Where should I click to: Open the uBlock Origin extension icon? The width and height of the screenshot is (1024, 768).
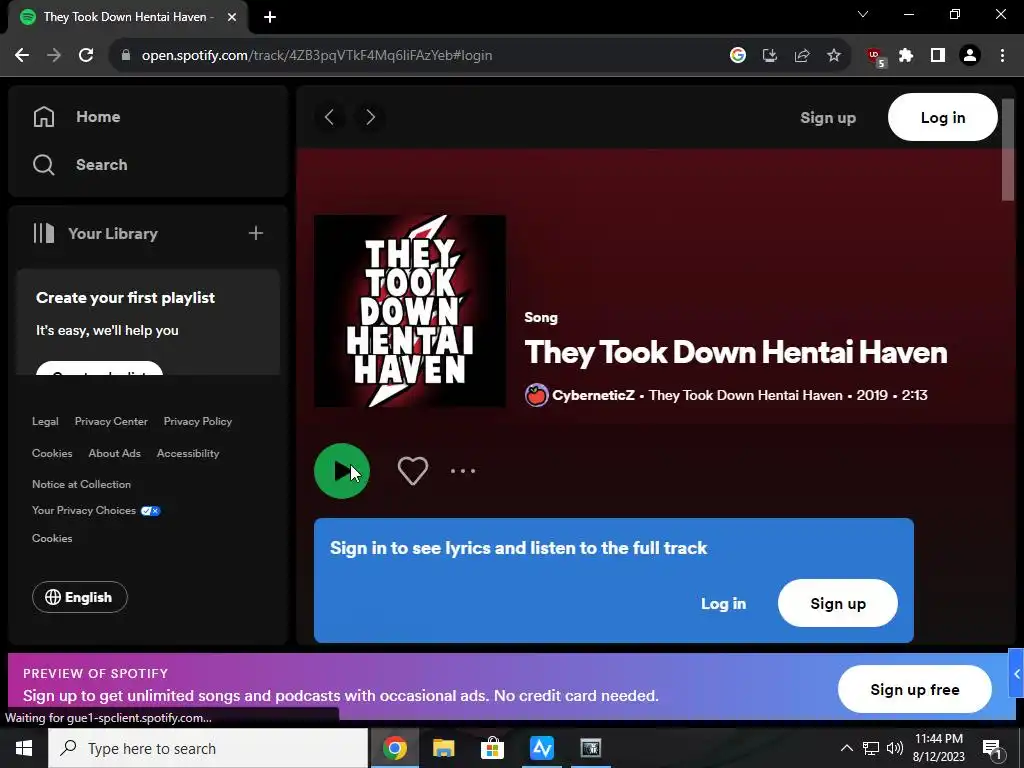pos(876,56)
